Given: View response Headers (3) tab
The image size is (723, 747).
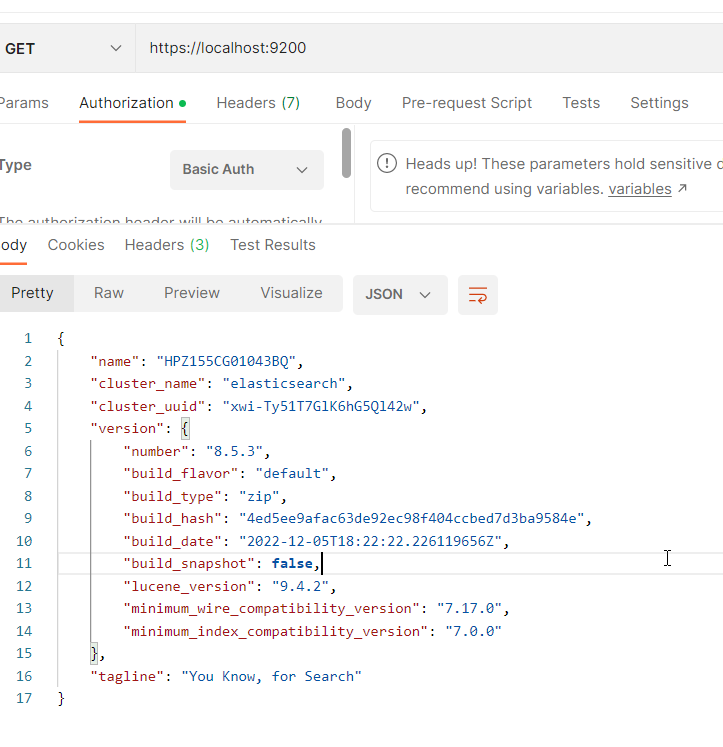Looking at the screenshot, I should [167, 245].
